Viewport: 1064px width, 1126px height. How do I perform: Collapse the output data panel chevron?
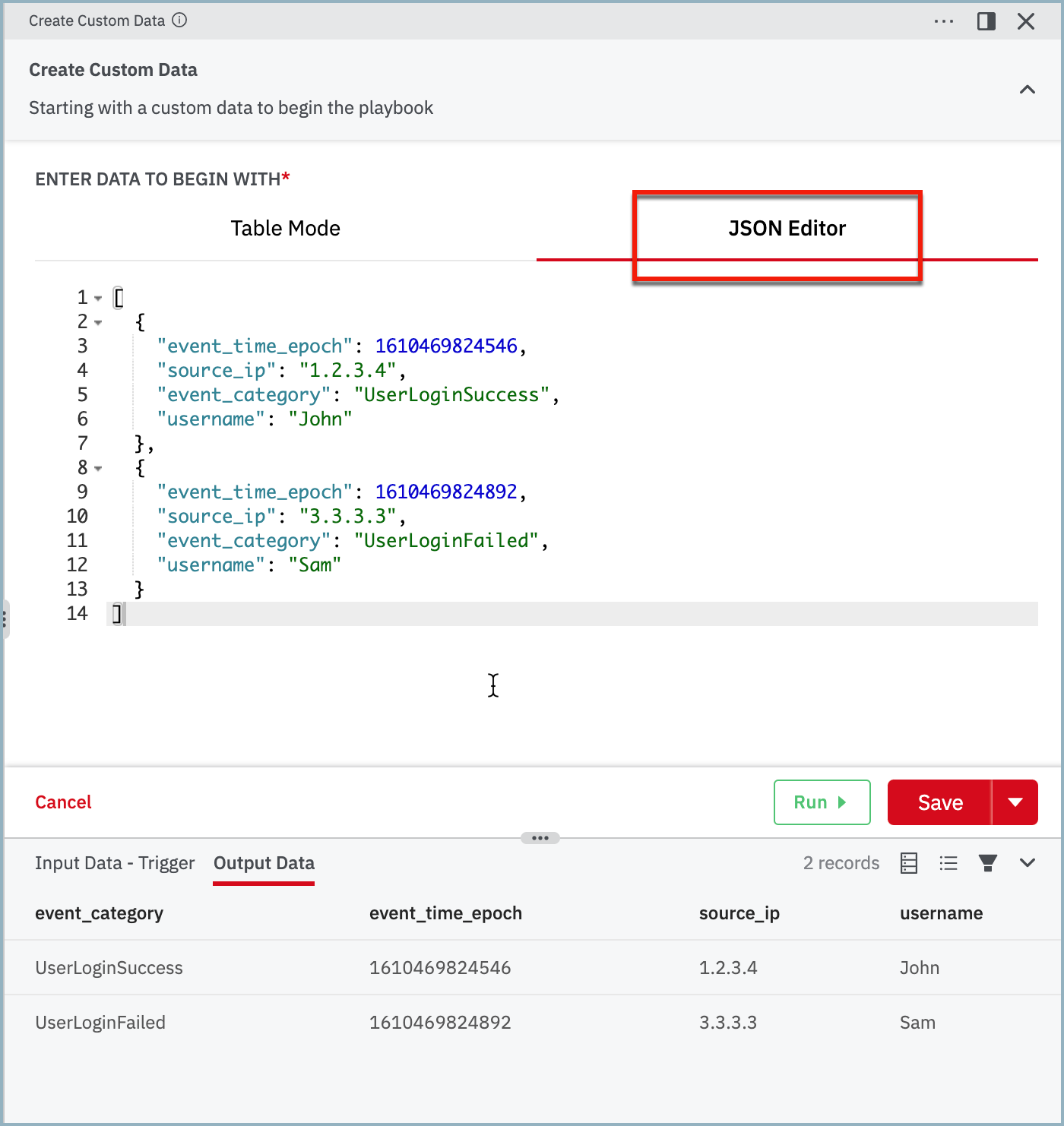coord(1028,862)
